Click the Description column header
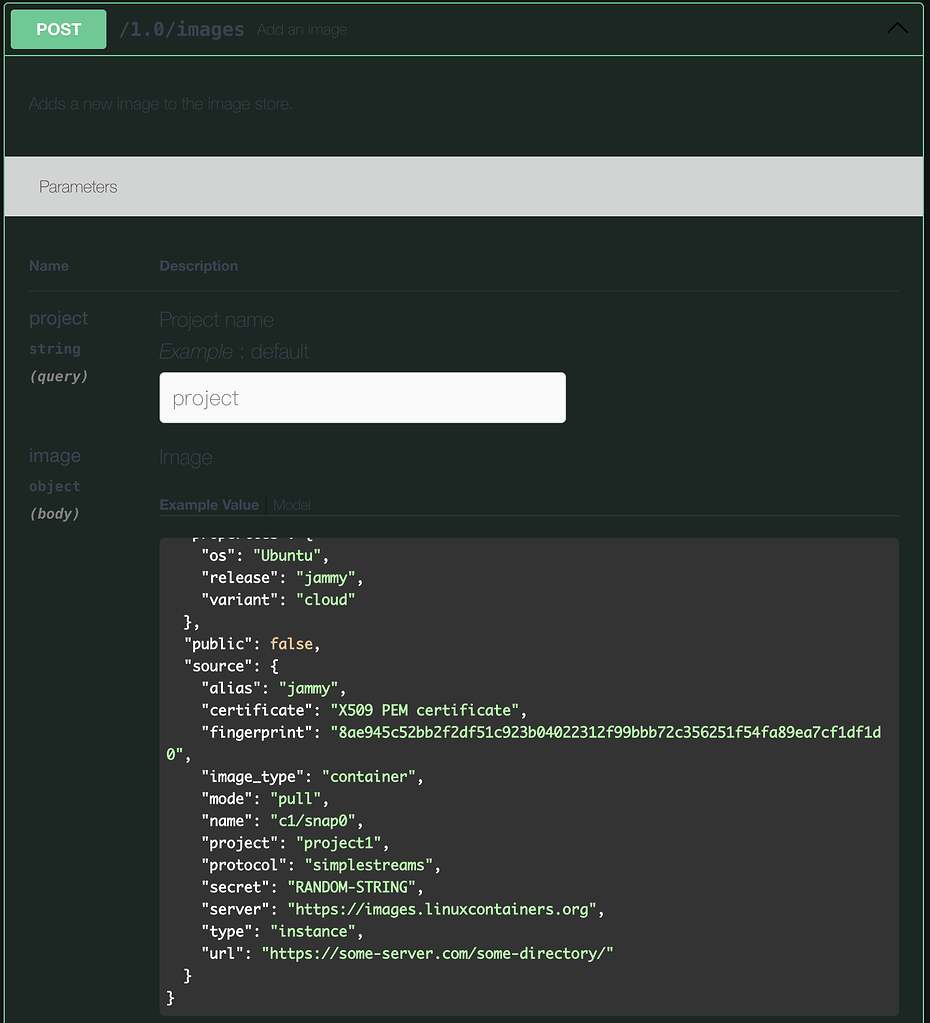Viewport: 930px width, 1023px height. tap(198, 266)
